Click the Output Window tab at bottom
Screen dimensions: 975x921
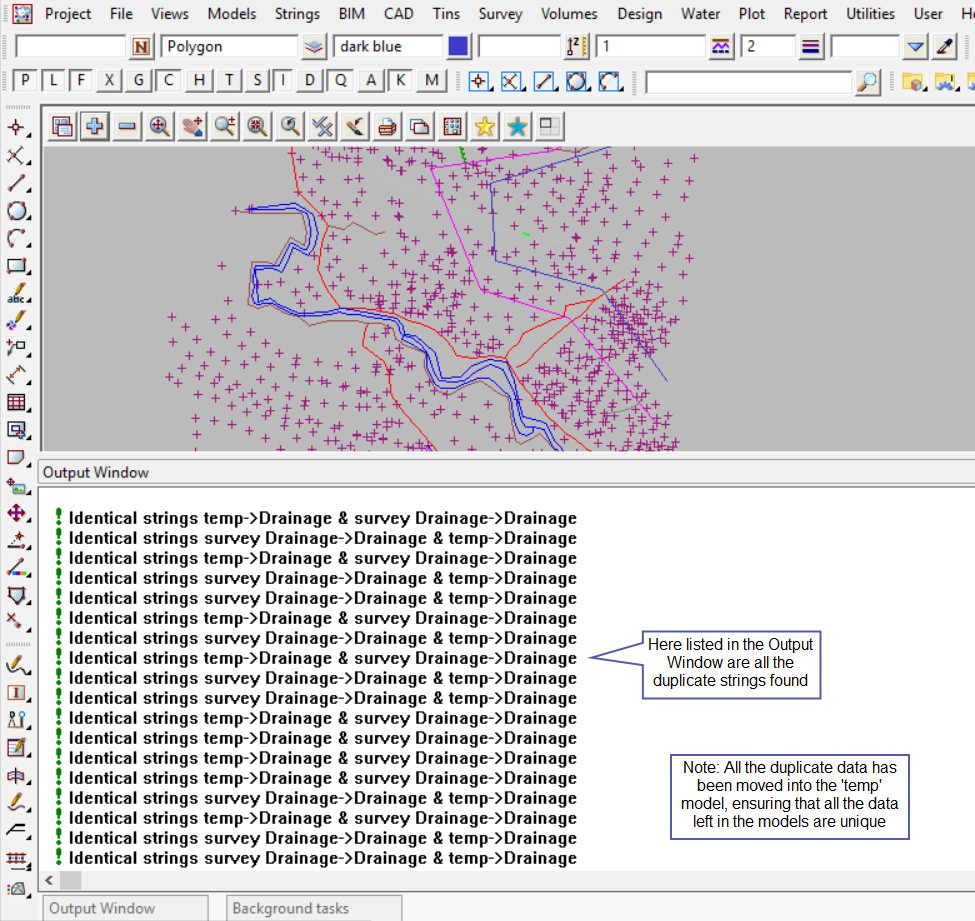[102, 908]
